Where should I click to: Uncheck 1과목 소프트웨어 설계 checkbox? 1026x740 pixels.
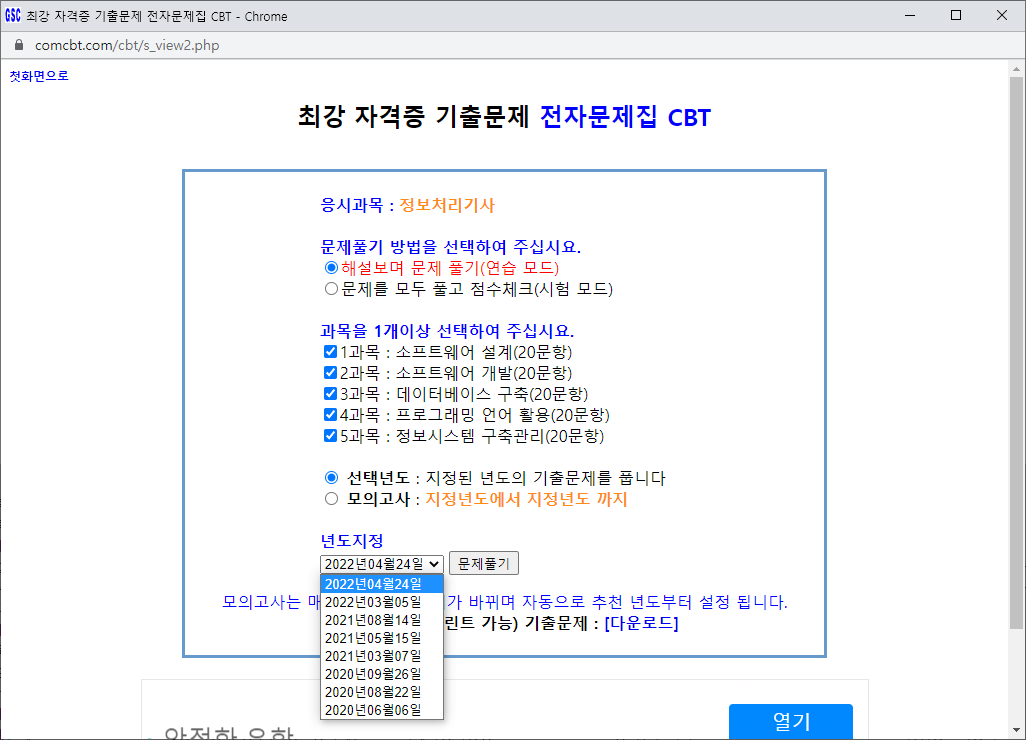point(330,352)
